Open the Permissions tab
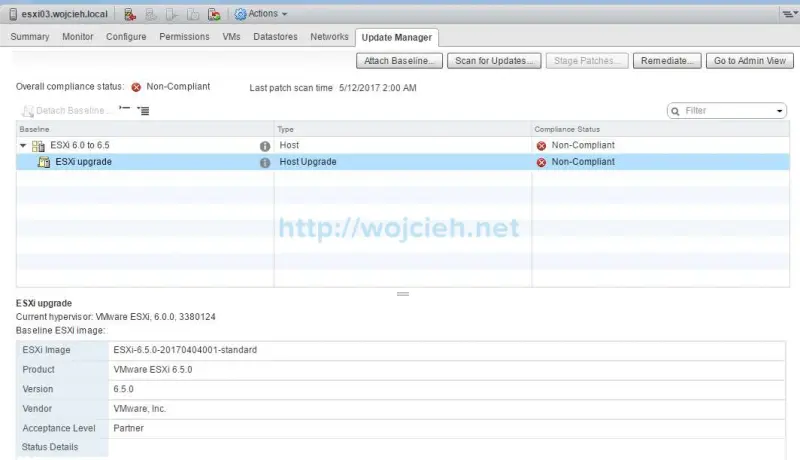The width and height of the screenshot is (800, 460). pyautogui.click(x=184, y=37)
